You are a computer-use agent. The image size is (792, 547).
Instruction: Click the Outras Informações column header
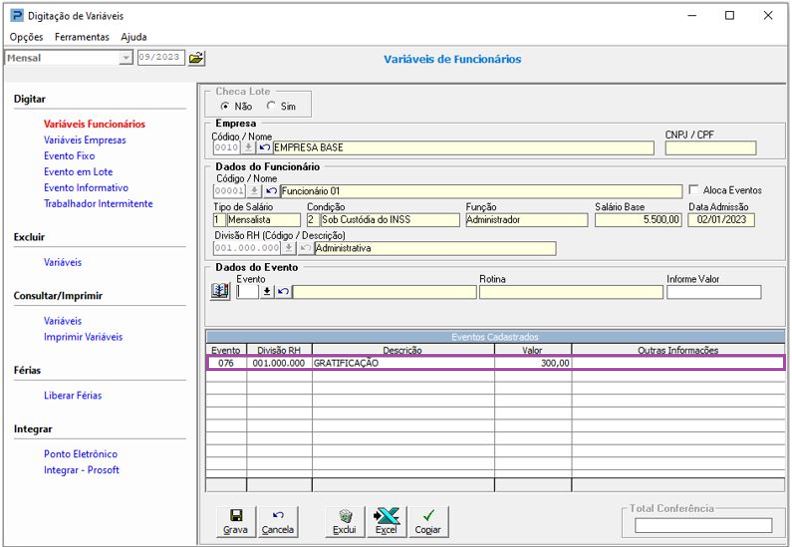pos(678,350)
